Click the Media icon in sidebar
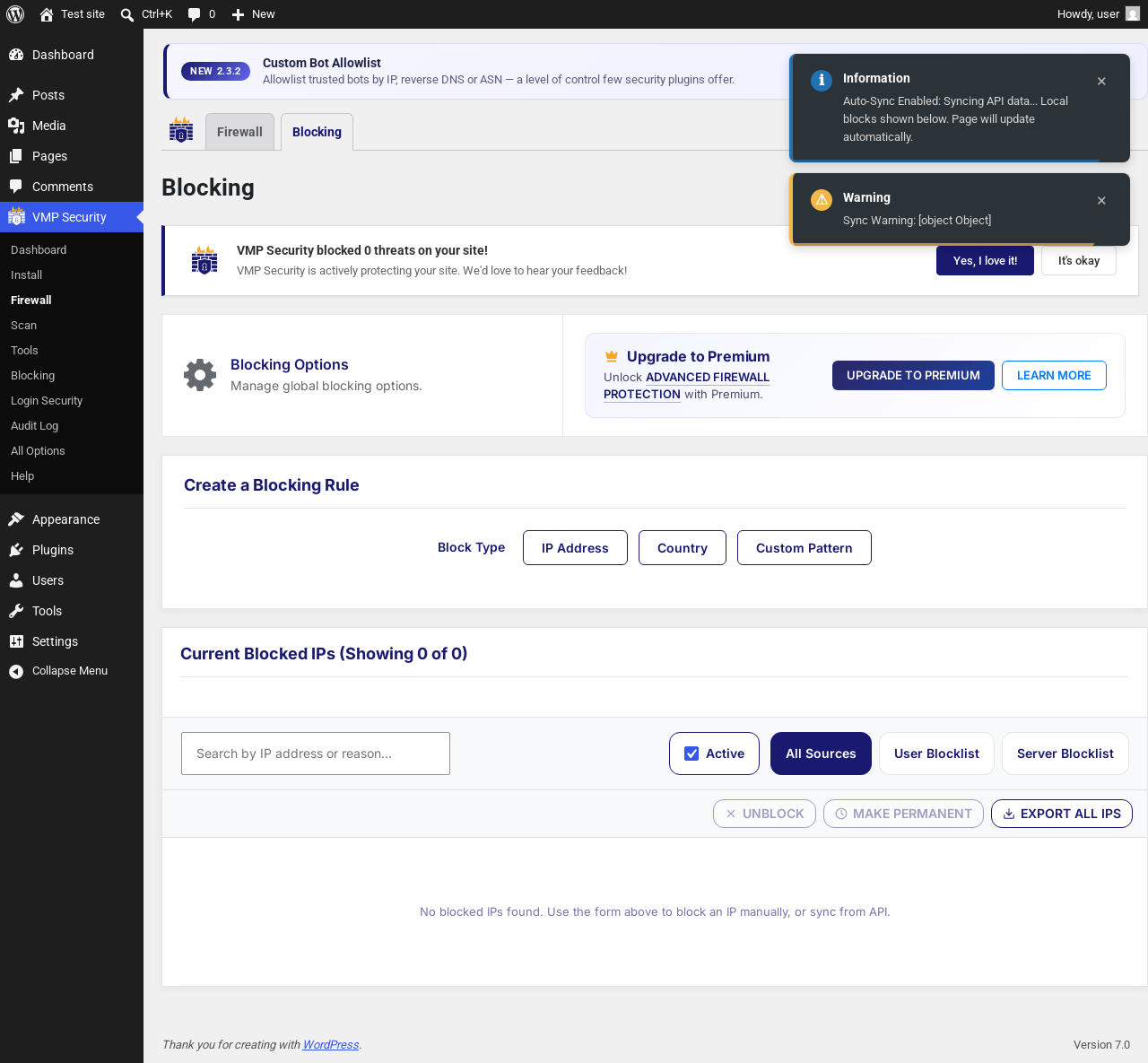Image resolution: width=1148 pixels, height=1063 pixels. click(16, 126)
